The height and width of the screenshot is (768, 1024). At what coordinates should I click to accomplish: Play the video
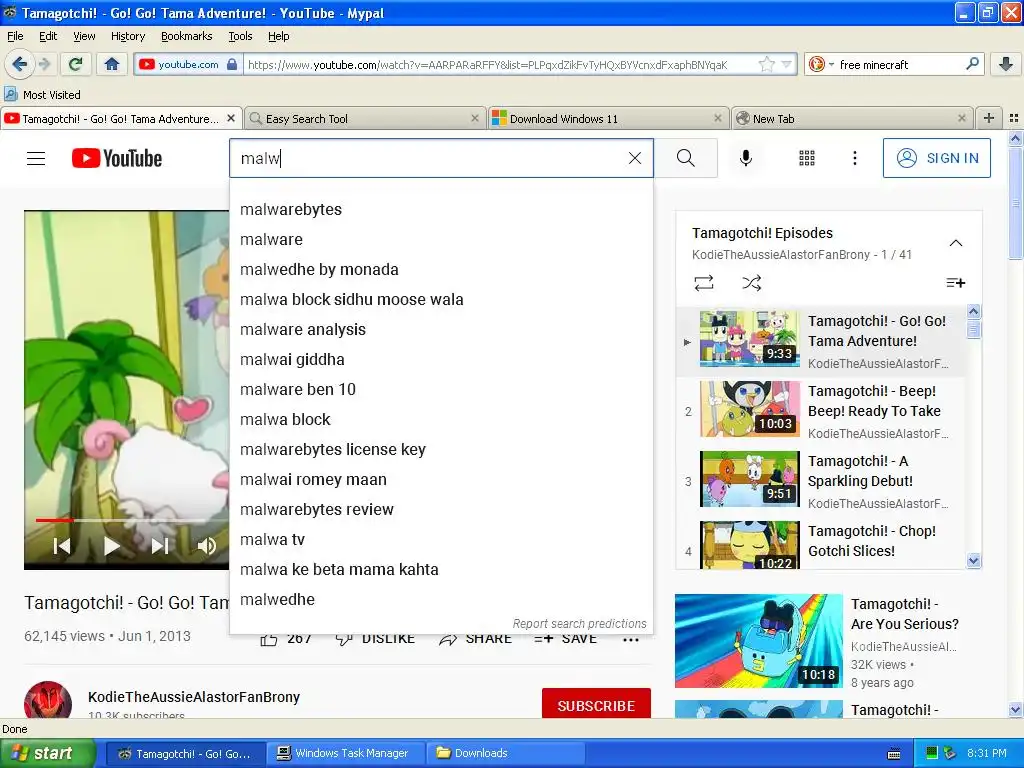112,546
